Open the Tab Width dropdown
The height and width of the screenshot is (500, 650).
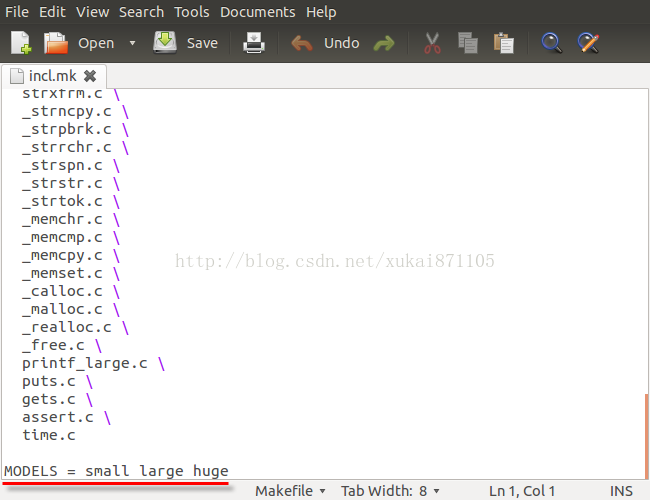click(390, 491)
